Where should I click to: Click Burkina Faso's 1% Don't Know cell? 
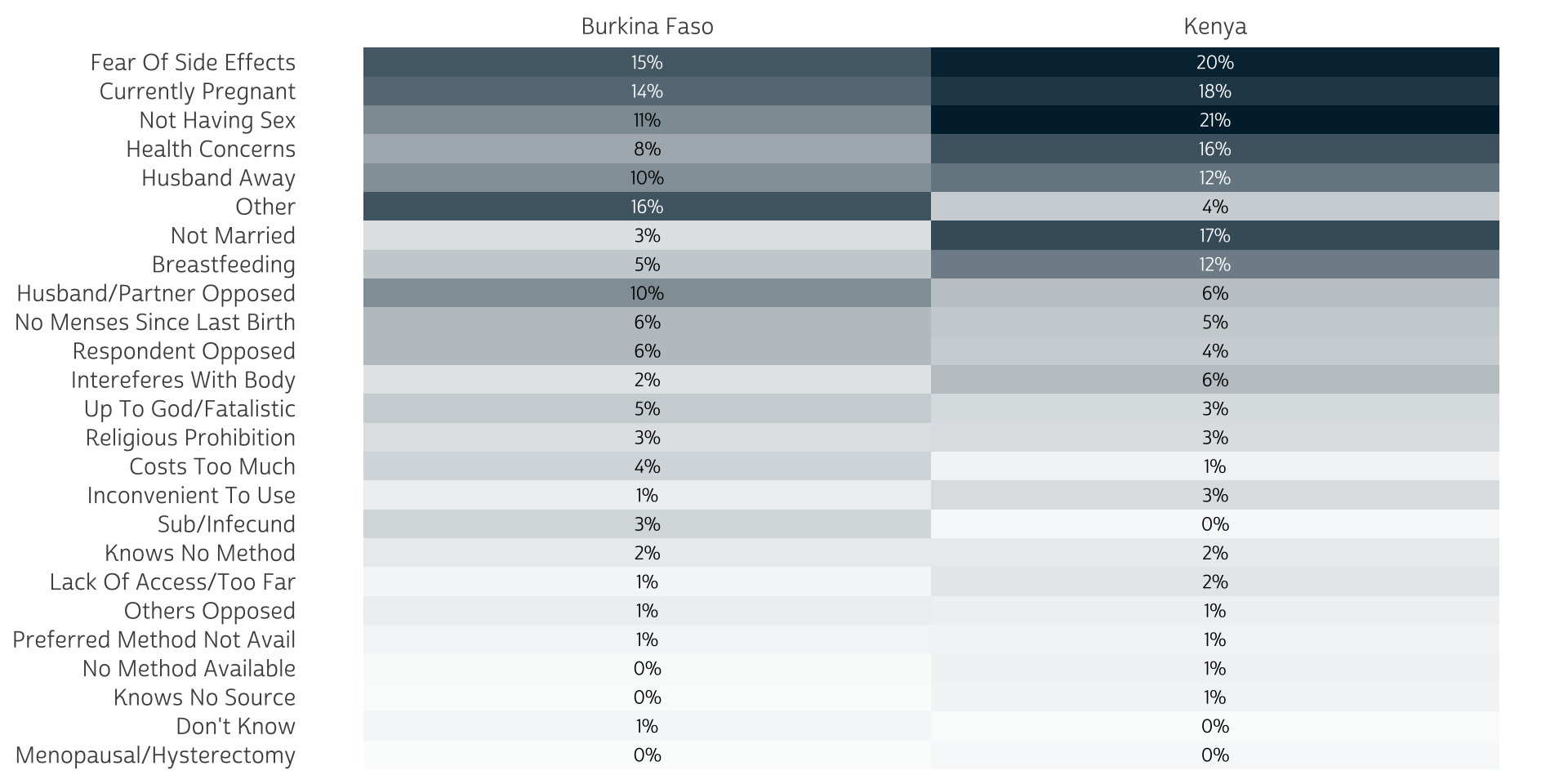coord(647,726)
